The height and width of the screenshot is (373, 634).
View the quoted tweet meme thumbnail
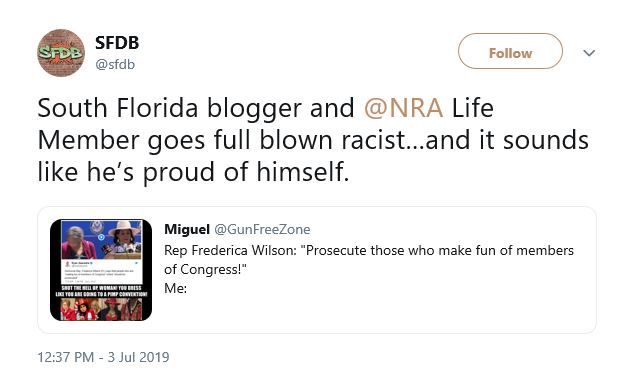[x=101, y=270]
